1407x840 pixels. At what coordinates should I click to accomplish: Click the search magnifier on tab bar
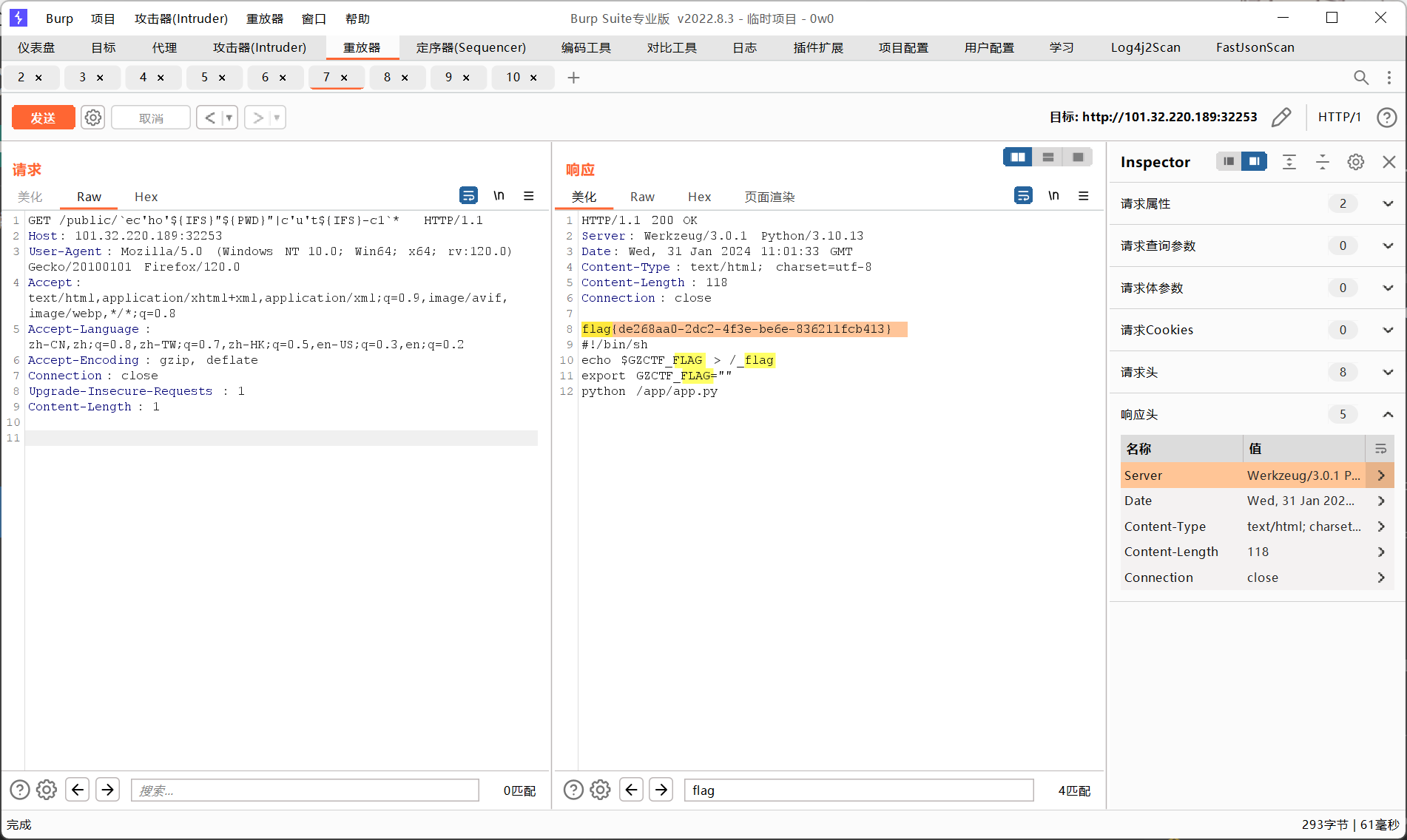pyautogui.click(x=1361, y=78)
